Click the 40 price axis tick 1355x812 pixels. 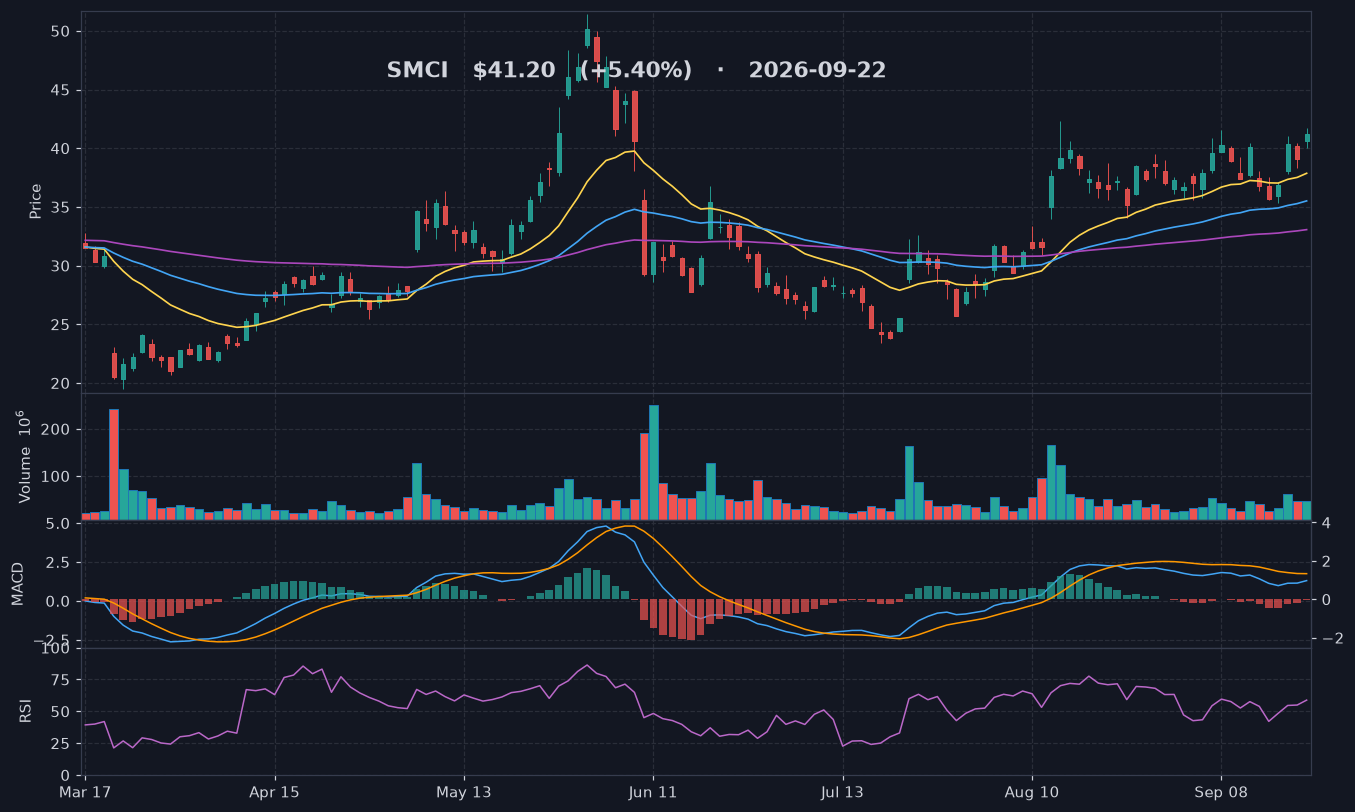(x=60, y=149)
